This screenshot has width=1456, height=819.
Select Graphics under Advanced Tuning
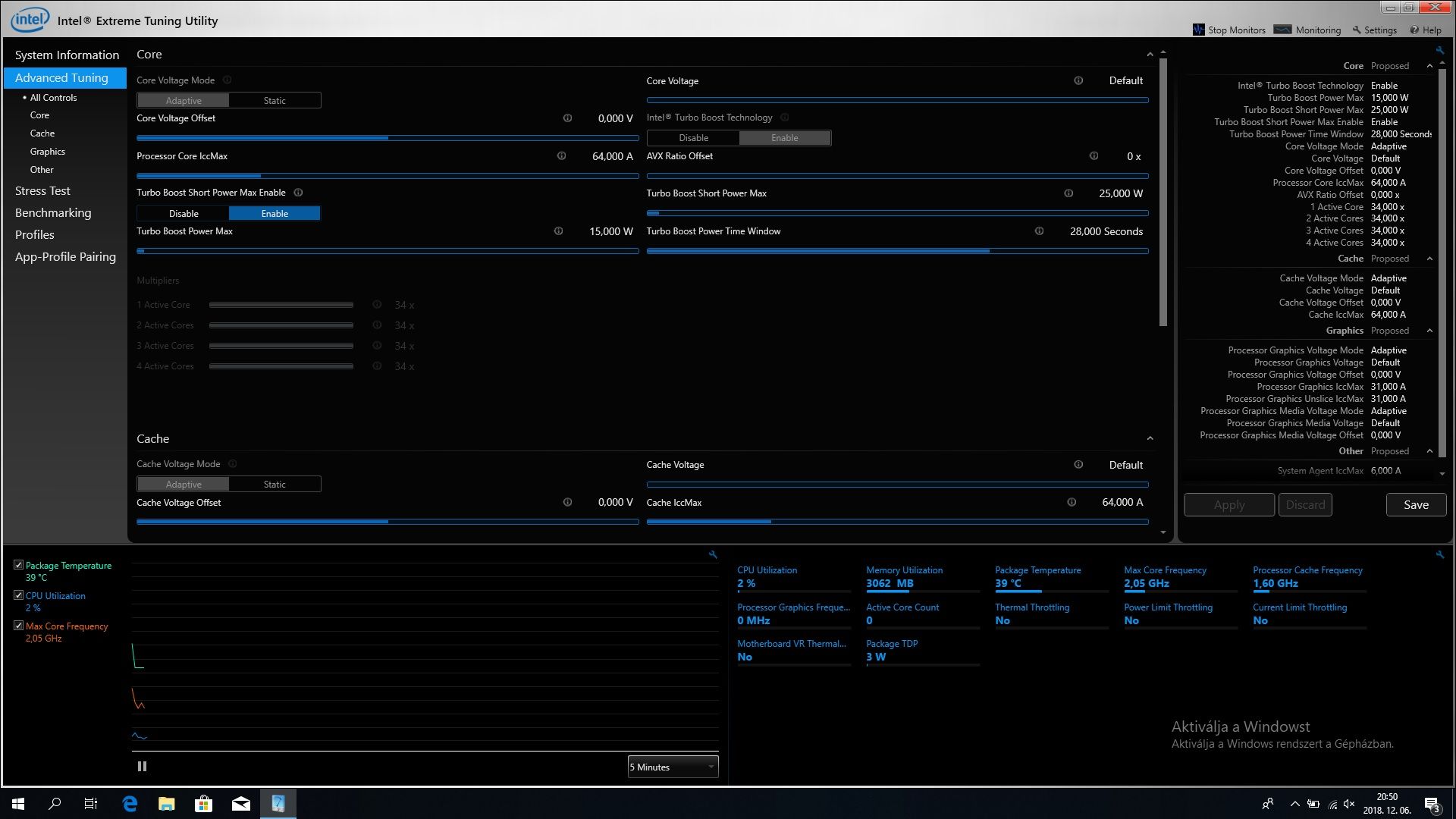click(x=48, y=152)
